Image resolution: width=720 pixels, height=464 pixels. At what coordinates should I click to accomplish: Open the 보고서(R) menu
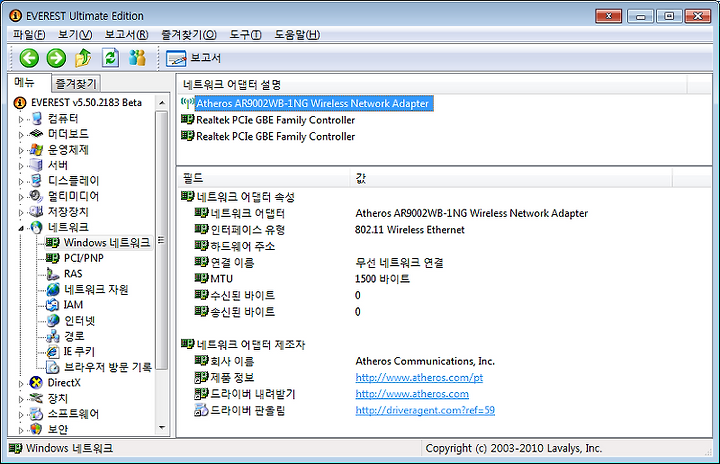[126, 34]
